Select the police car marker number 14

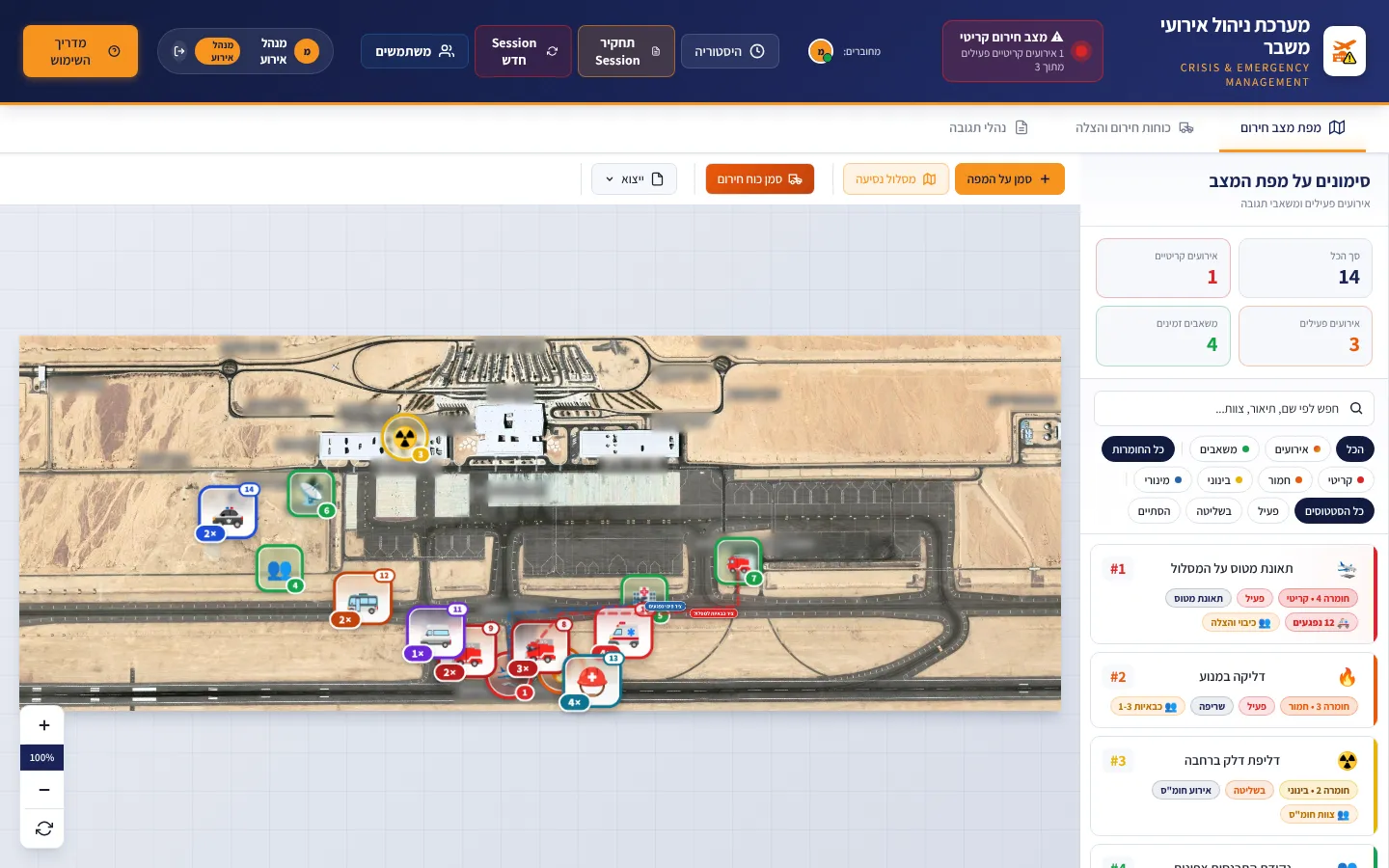pyautogui.click(x=228, y=512)
